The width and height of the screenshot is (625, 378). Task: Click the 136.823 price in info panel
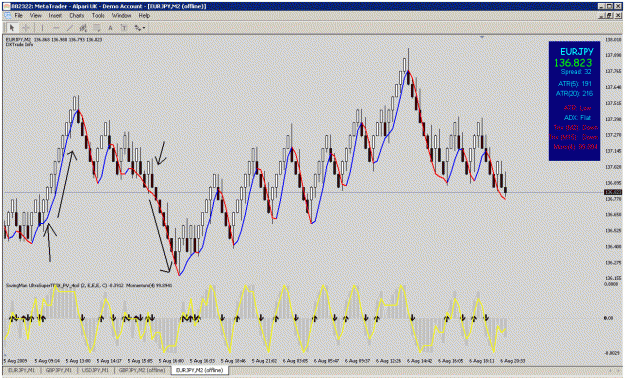tap(573, 63)
